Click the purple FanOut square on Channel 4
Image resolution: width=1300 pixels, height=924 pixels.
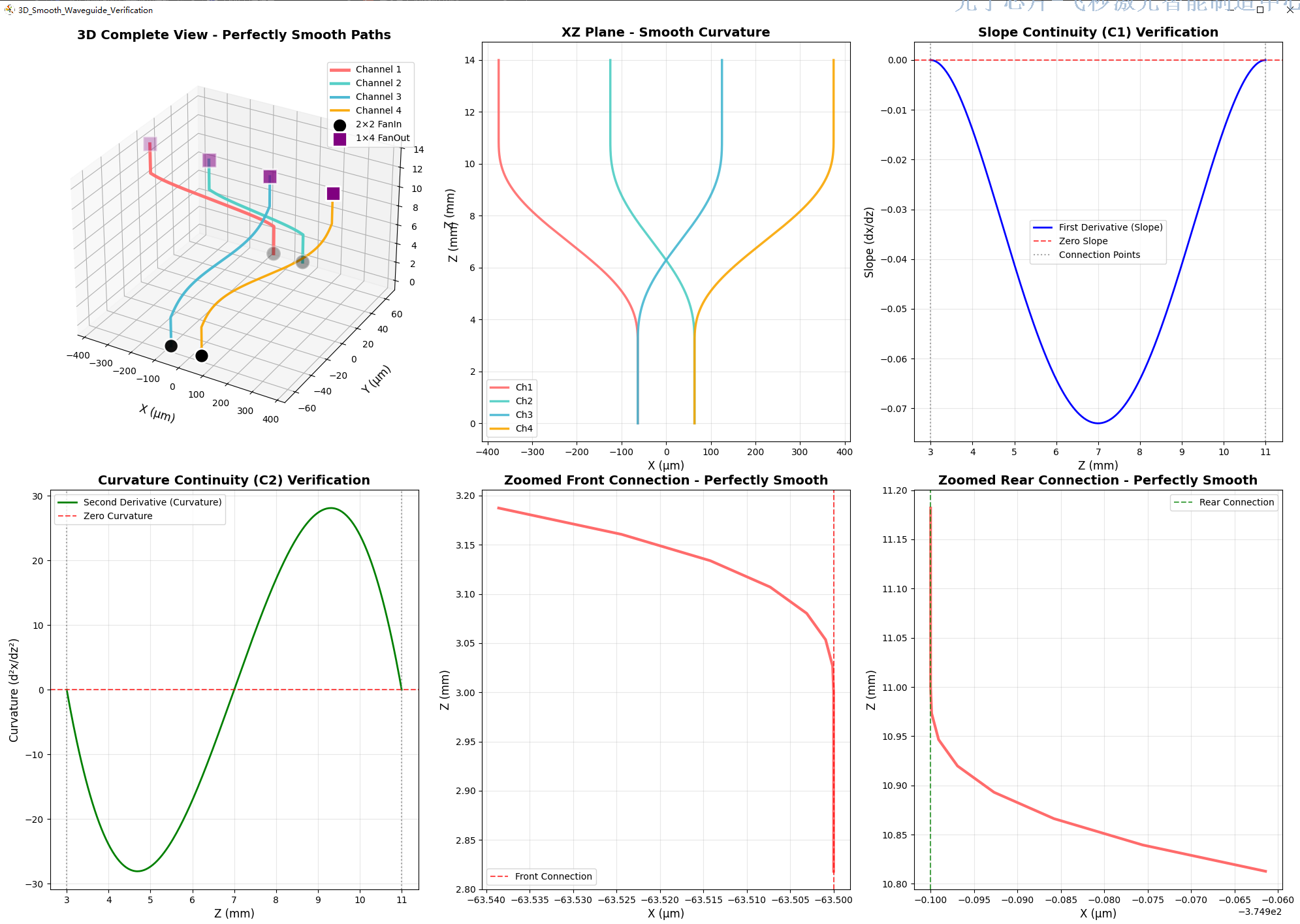[x=333, y=193]
